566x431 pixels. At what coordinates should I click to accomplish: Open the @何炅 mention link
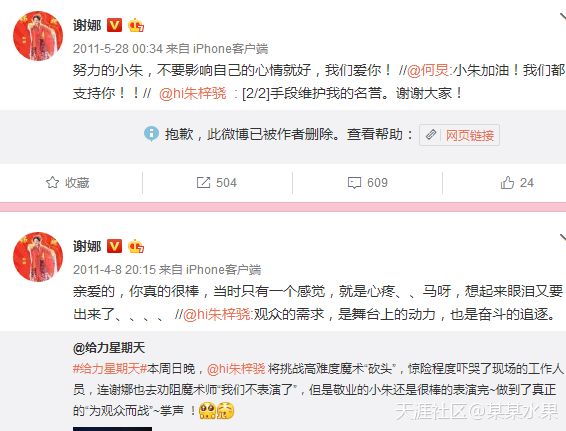428,70
